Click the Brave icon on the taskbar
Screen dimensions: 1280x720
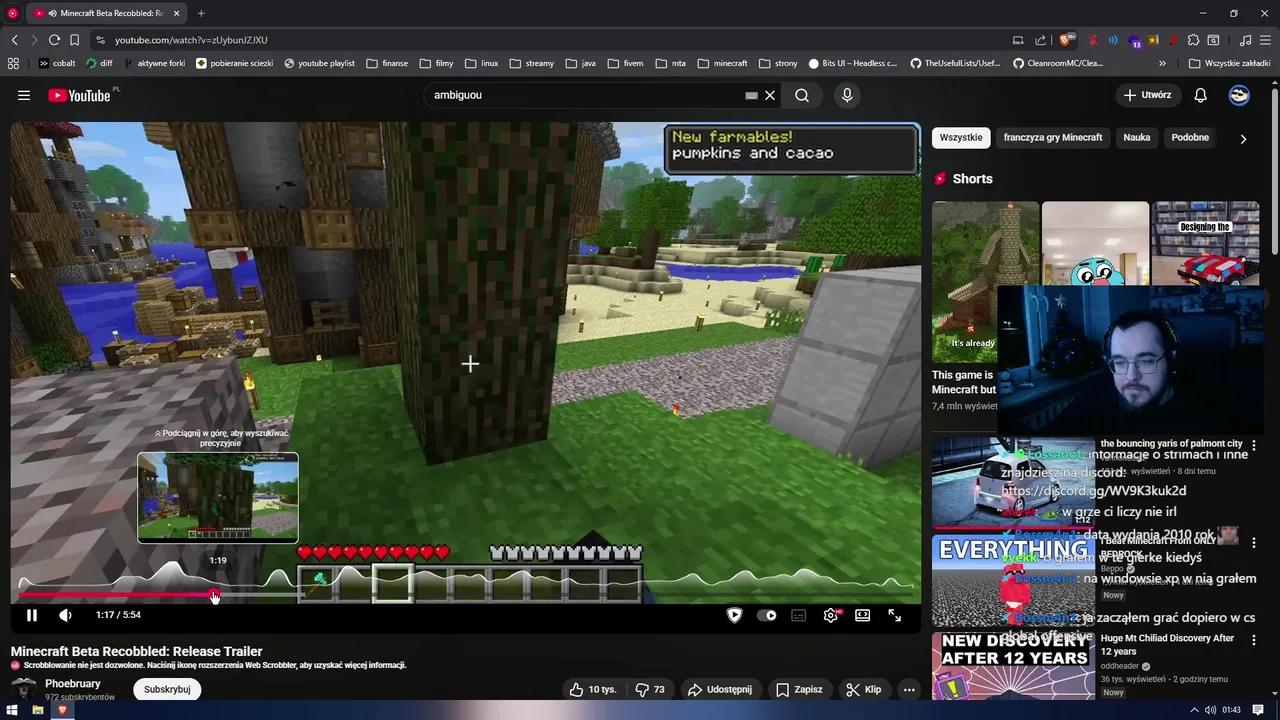pos(62,710)
